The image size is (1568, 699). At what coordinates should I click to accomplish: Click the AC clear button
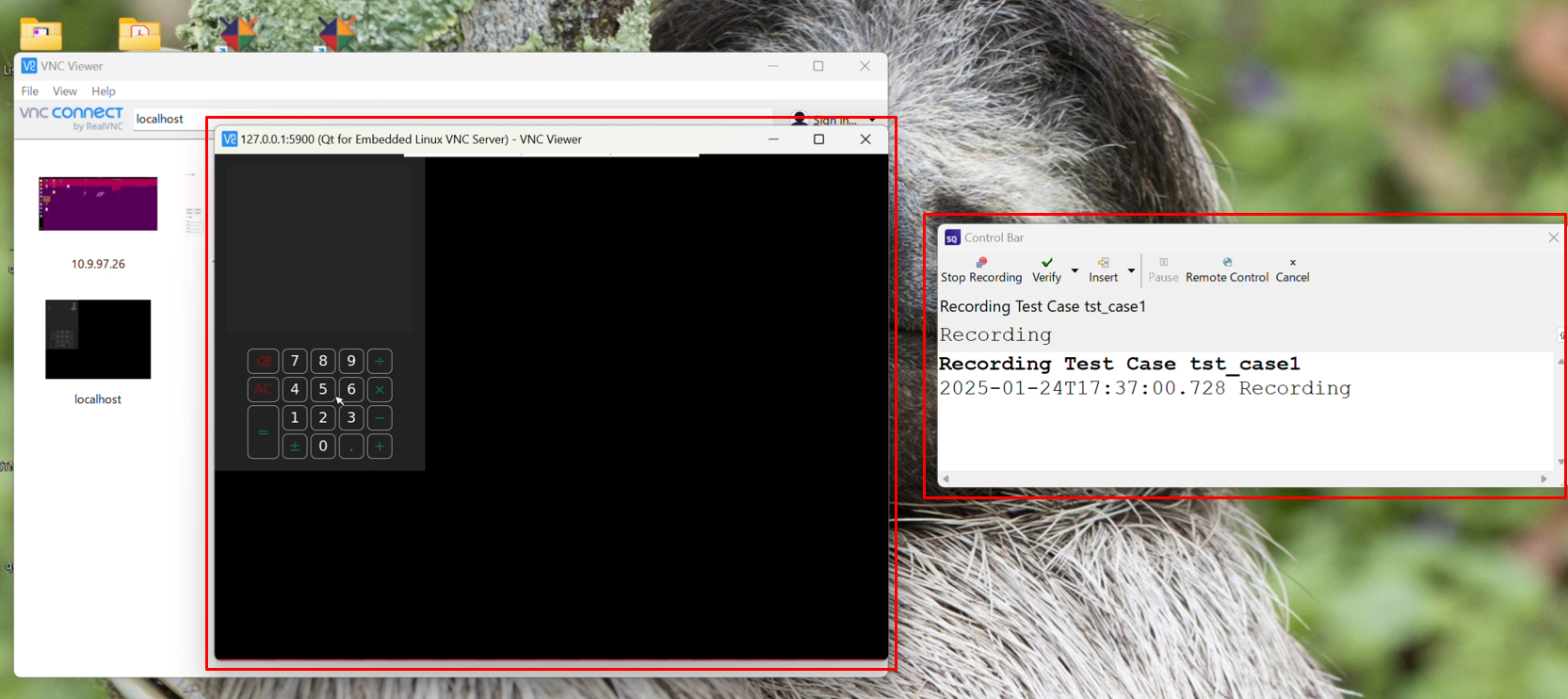tap(263, 389)
